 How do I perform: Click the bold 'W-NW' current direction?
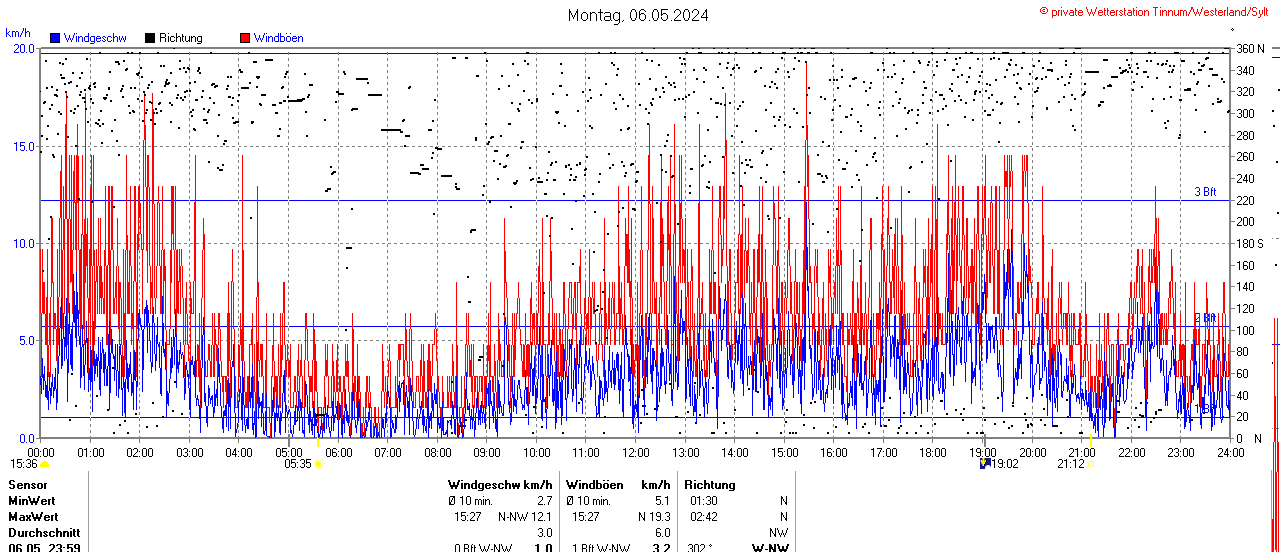pyautogui.click(x=770, y=548)
